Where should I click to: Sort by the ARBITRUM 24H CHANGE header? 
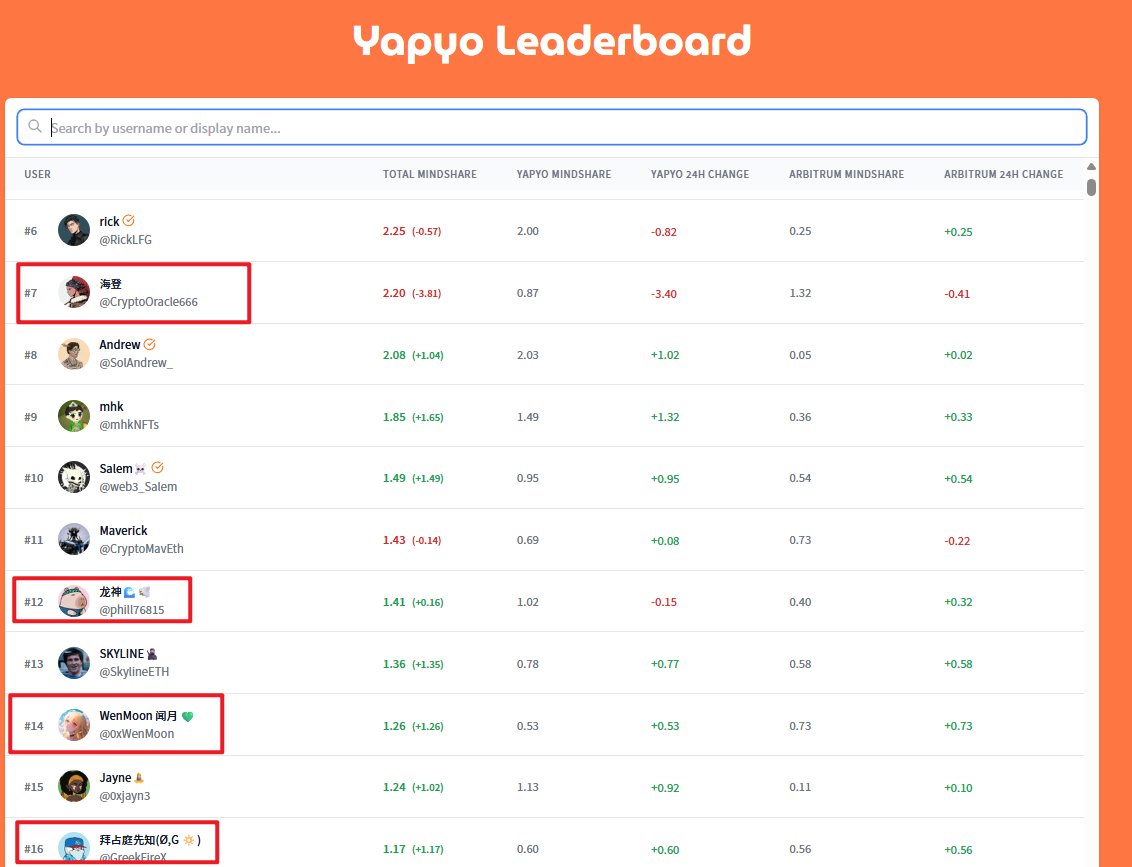tap(1003, 174)
